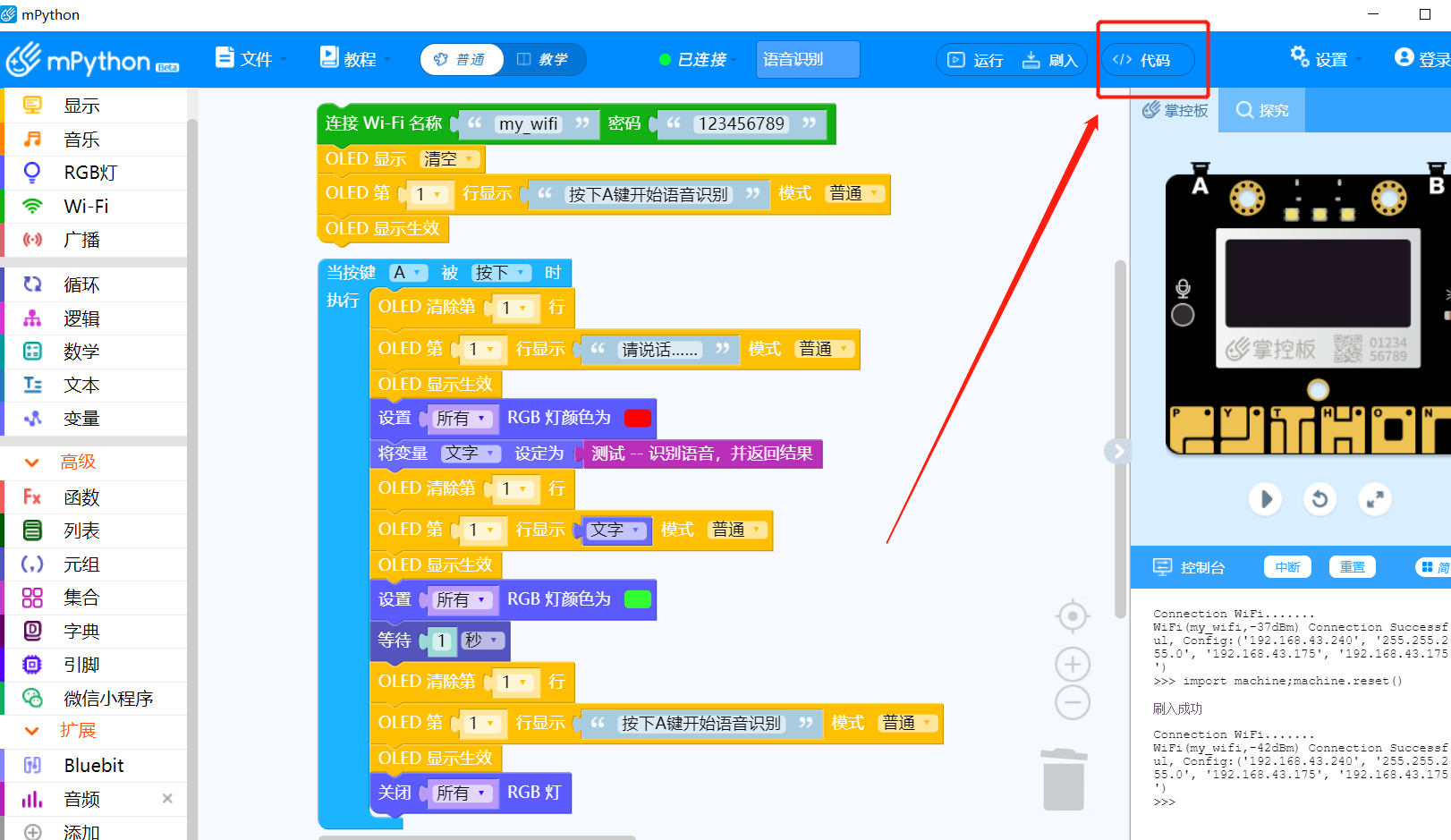Open the 按下 dropdown in 当按键 block

[500, 273]
